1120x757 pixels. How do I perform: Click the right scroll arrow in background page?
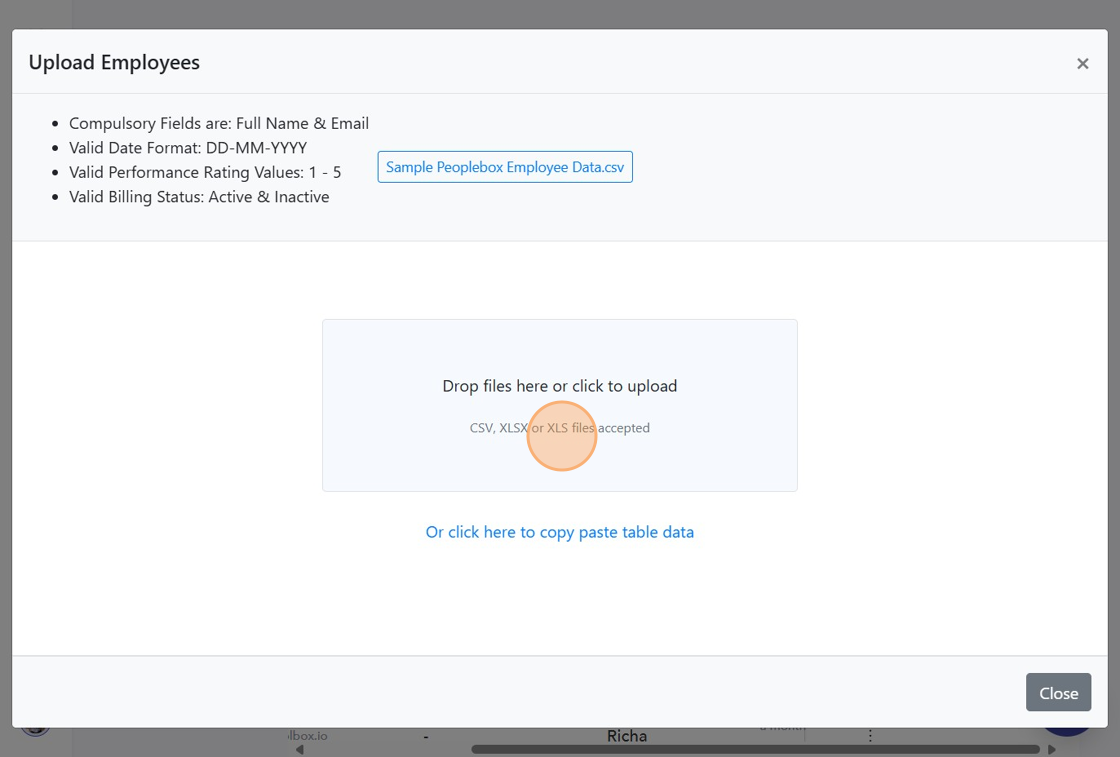tap(1051, 749)
